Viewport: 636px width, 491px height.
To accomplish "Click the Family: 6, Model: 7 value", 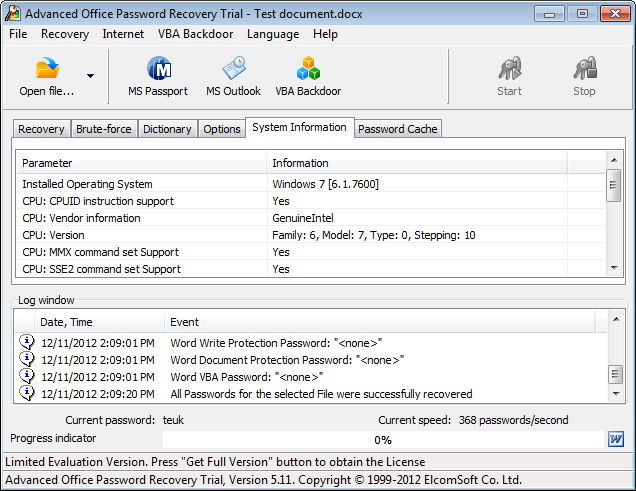I will pyautogui.click(x=374, y=235).
